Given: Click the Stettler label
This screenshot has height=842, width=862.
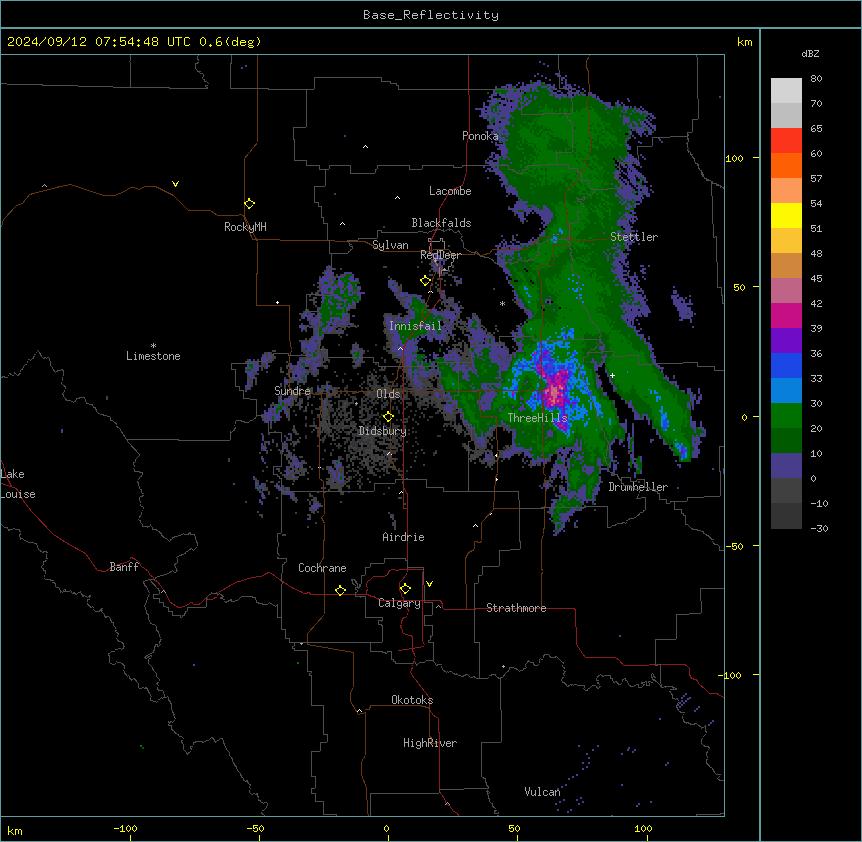Looking at the screenshot, I should [x=634, y=237].
